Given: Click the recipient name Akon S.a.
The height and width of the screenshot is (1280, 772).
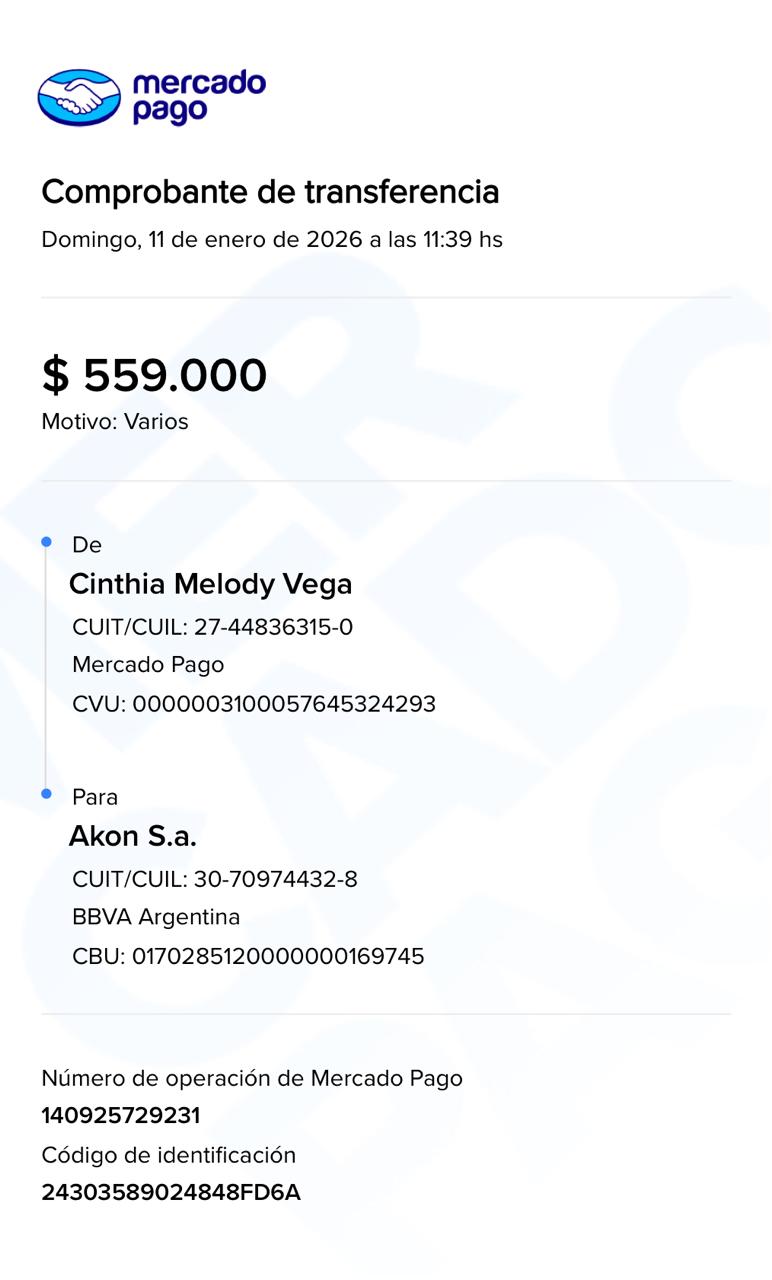Looking at the screenshot, I should click(132, 836).
